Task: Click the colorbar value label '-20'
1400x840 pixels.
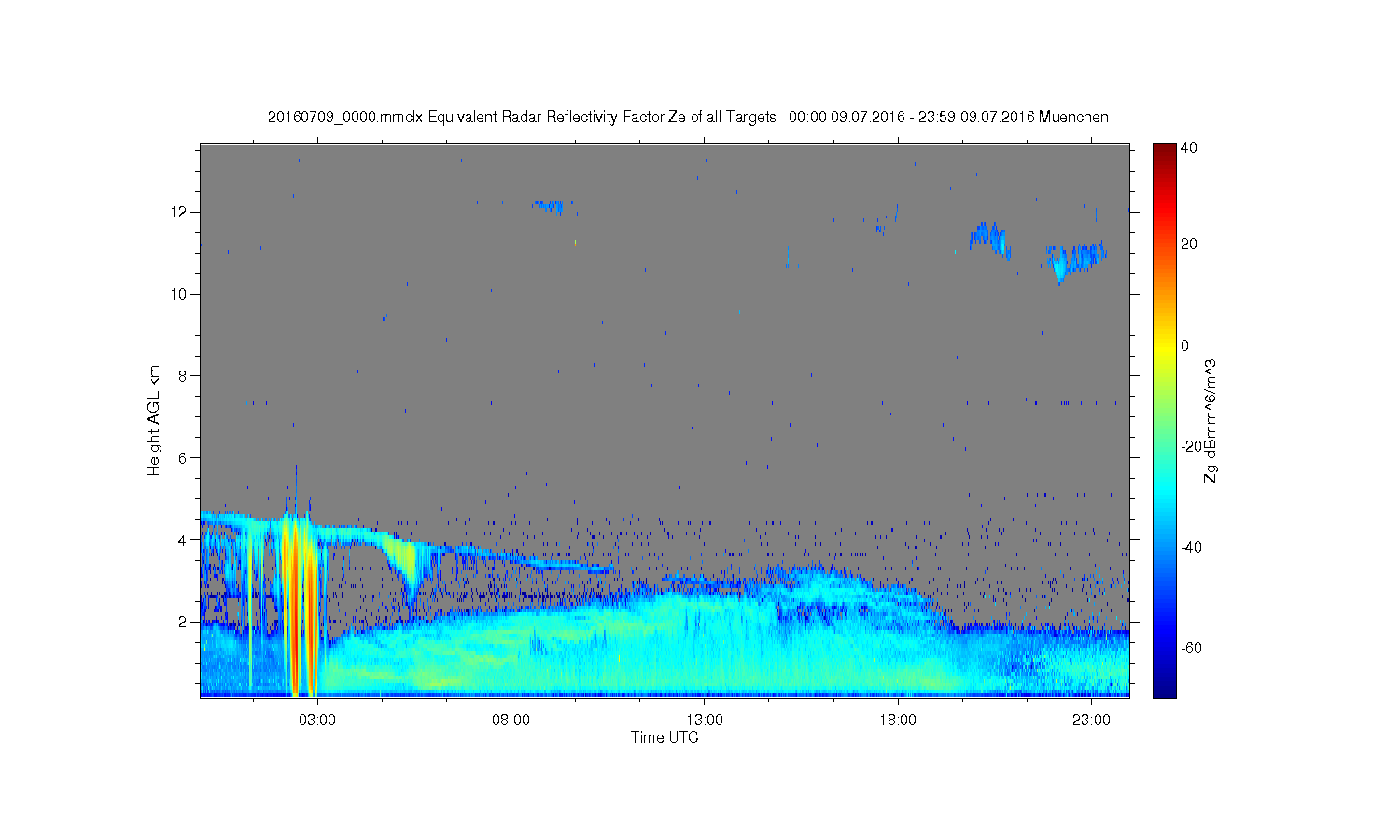Action: click(x=1191, y=446)
